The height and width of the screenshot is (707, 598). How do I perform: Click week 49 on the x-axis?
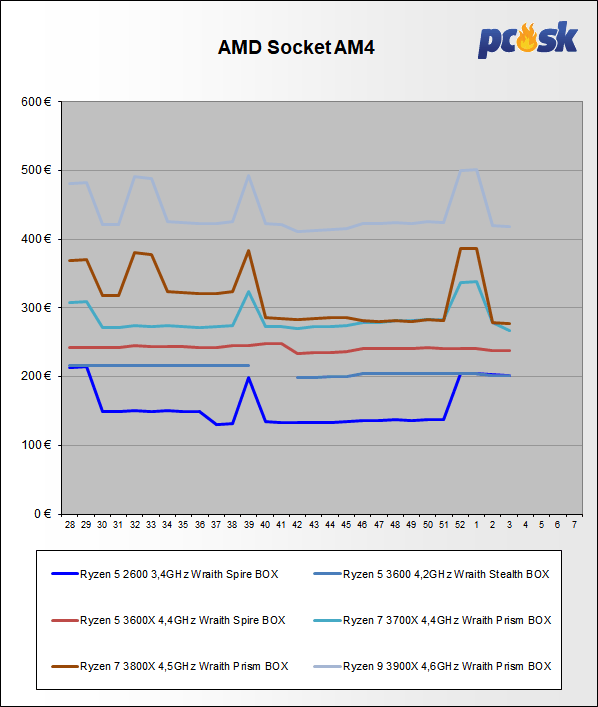point(411,524)
